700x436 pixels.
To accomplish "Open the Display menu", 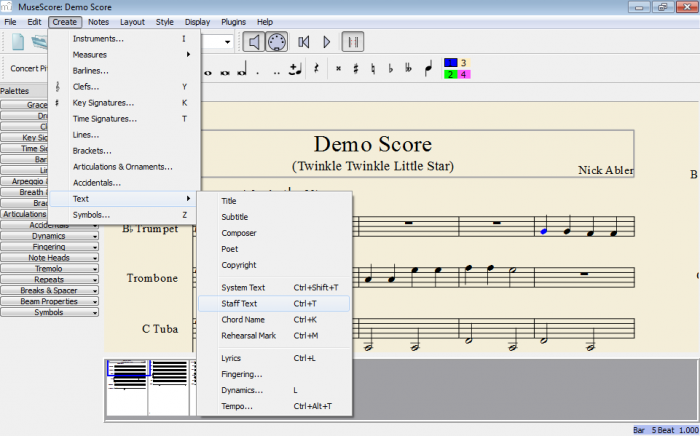I will pos(197,22).
